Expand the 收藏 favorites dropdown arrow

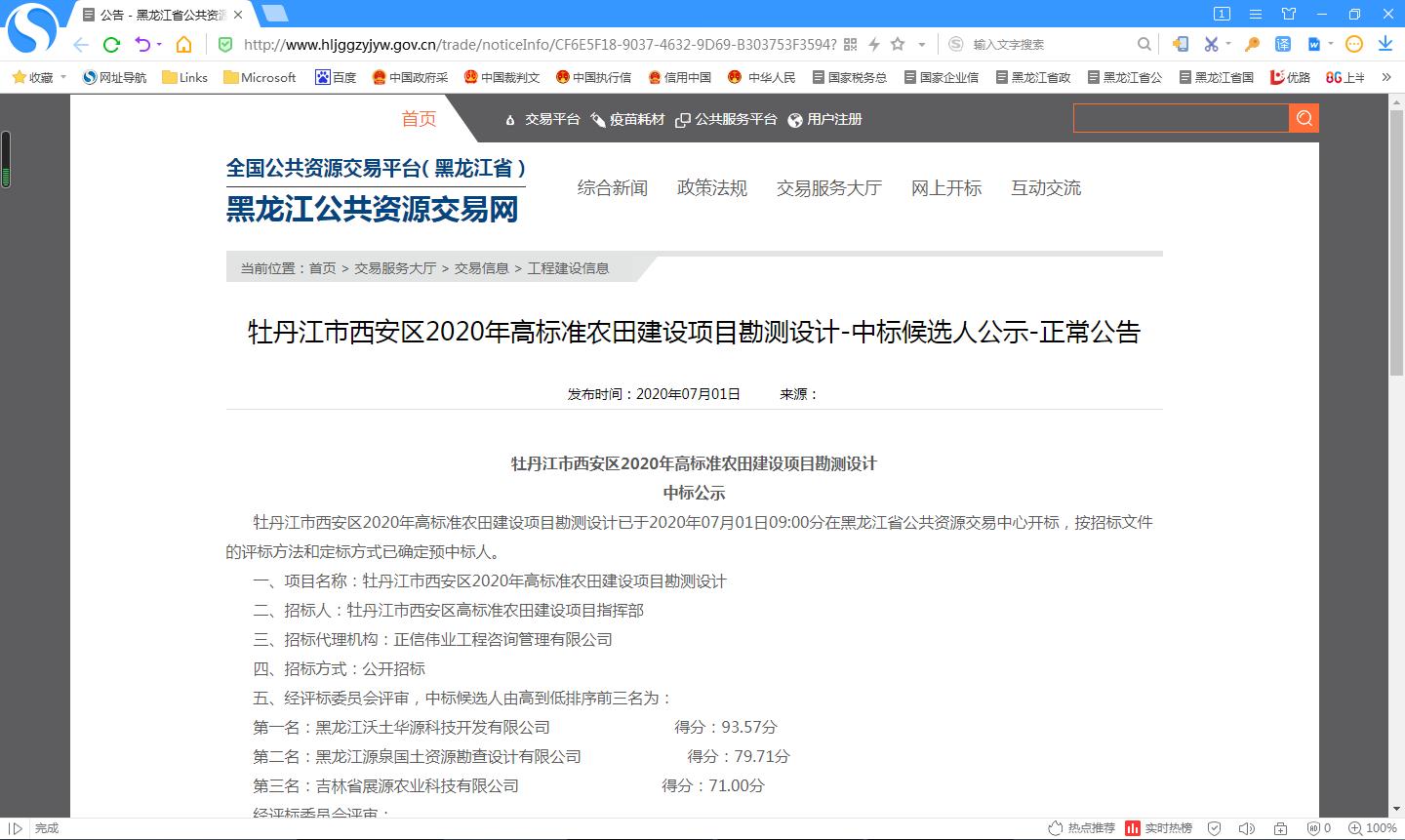(x=63, y=77)
